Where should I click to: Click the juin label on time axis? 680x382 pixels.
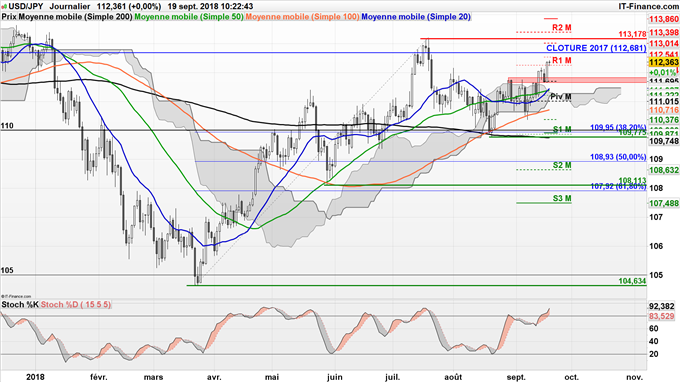pyautogui.click(x=334, y=377)
